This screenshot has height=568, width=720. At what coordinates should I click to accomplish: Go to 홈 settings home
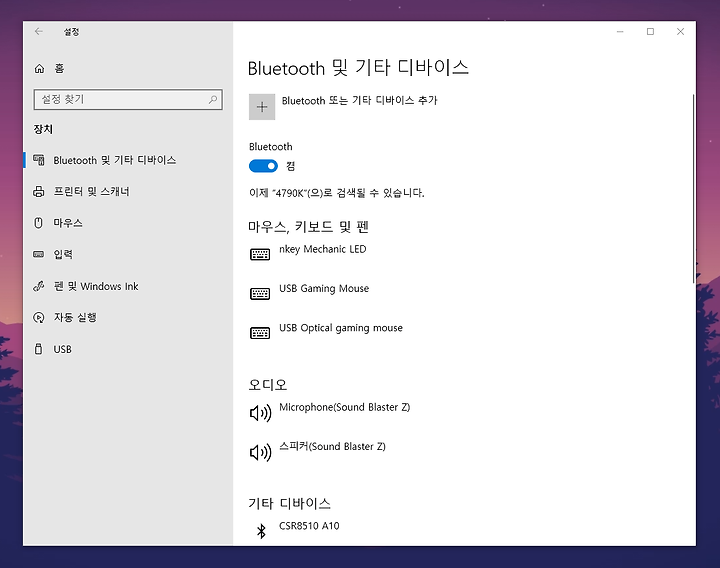(128, 68)
